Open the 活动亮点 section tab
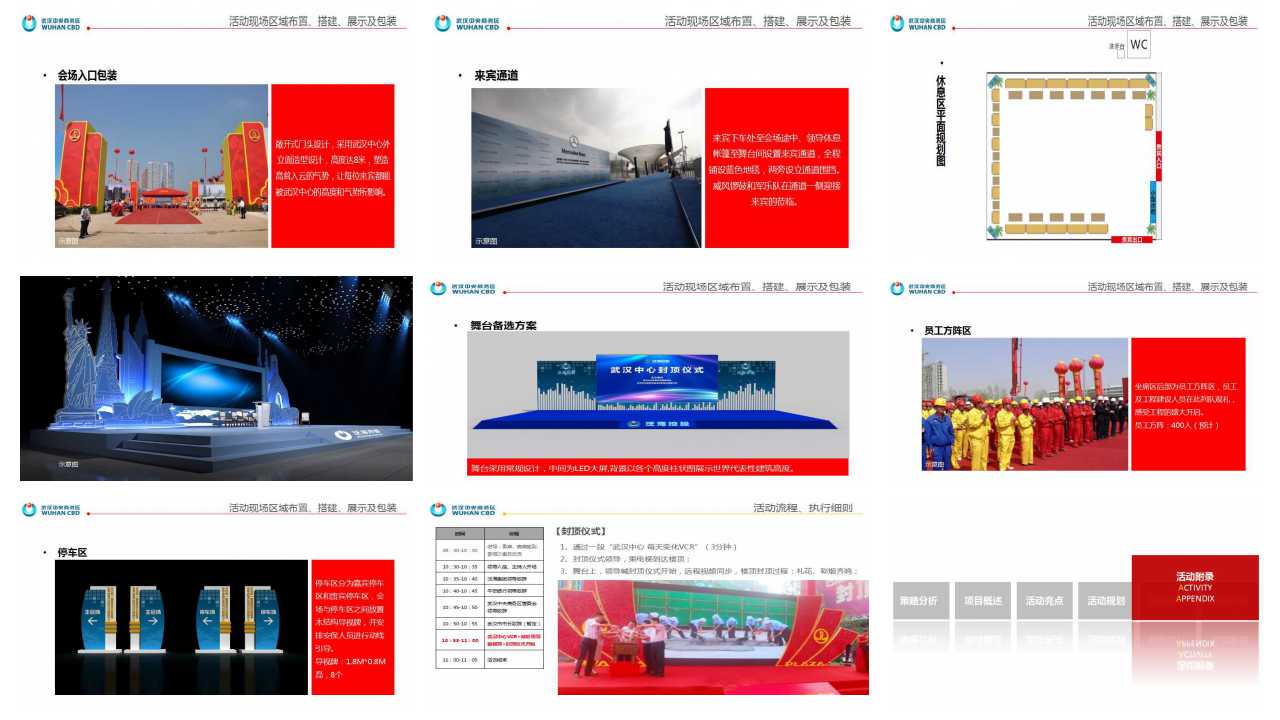 coord(1044,601)
